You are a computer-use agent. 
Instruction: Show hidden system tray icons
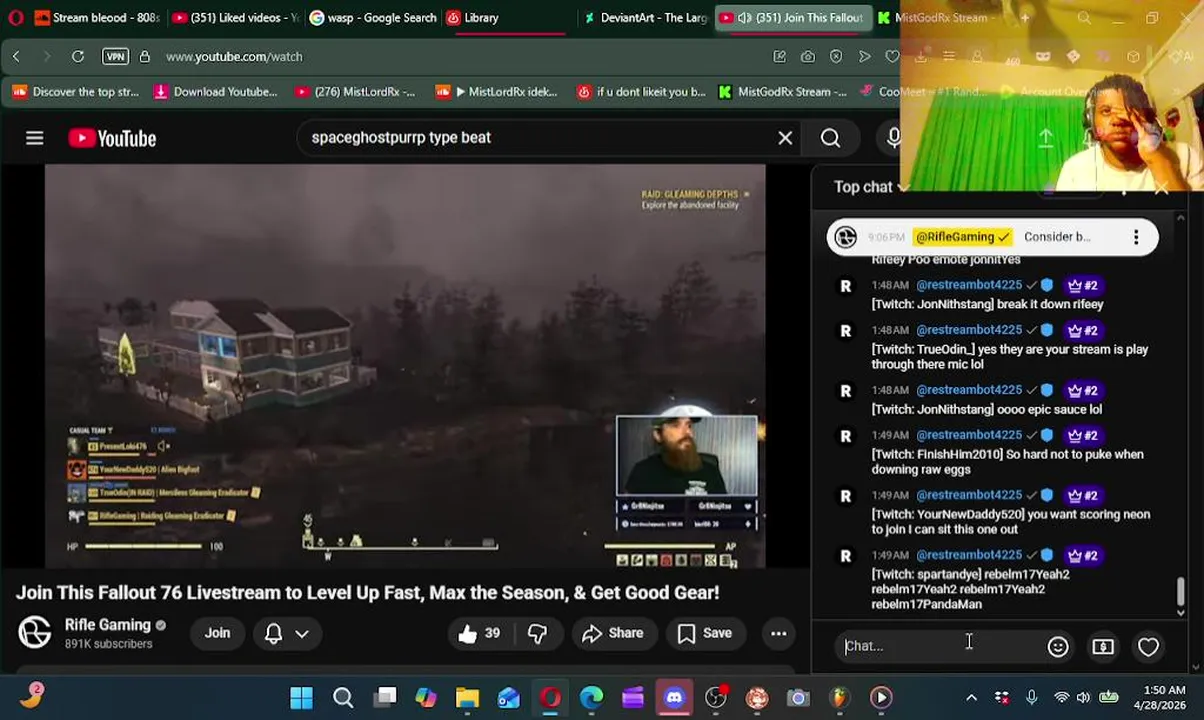click(971, 697)
